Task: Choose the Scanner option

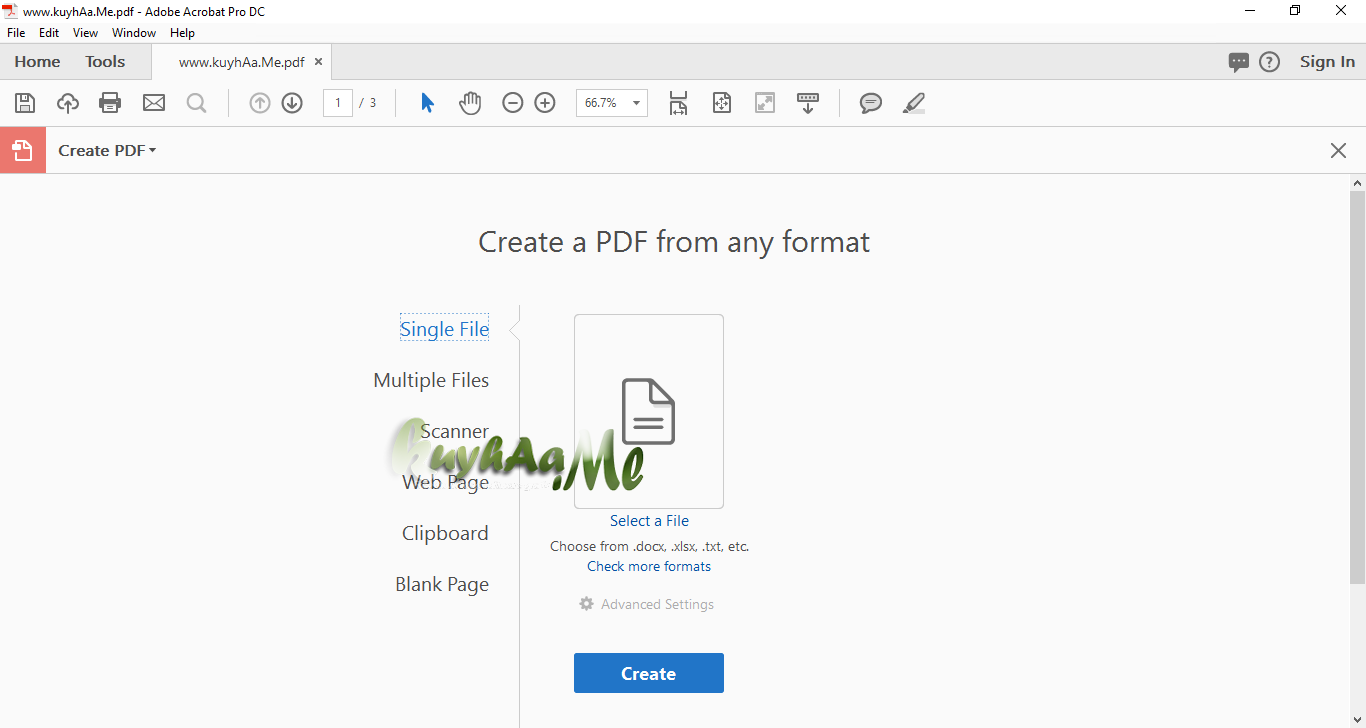Action: pos(455,431)
